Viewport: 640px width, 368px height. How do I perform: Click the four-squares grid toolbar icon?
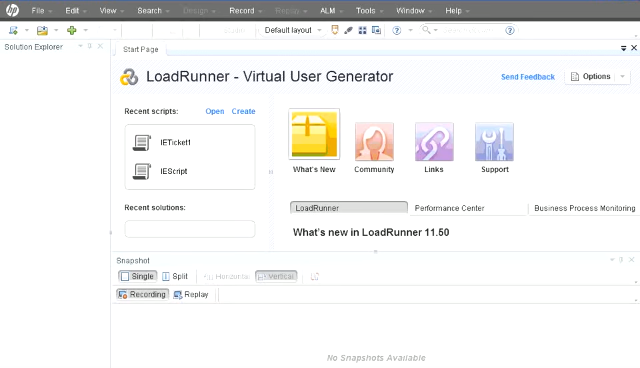(x=362, y=30)
